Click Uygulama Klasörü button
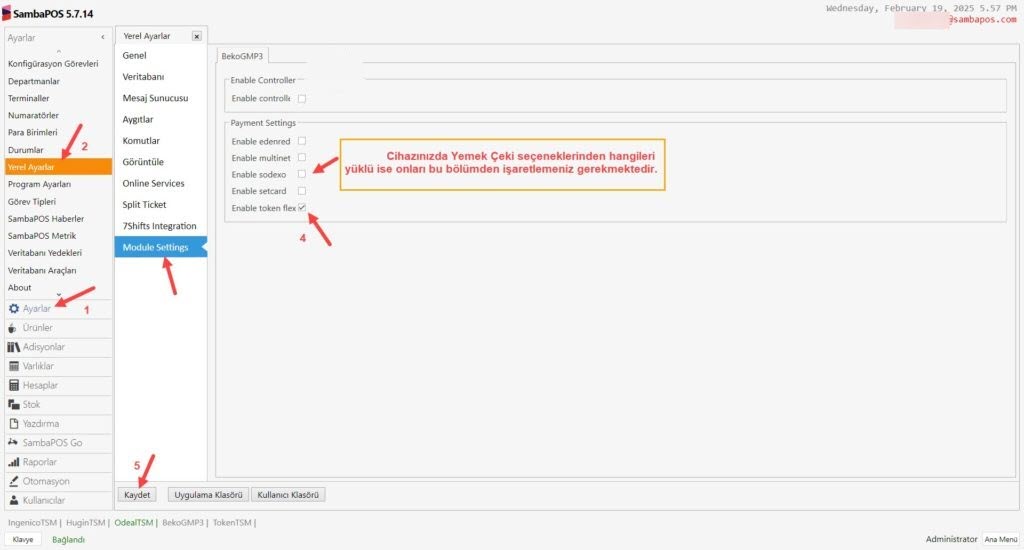Image resolution: width=1024 pixels, height=550 pixels. [x=208, y=495]
